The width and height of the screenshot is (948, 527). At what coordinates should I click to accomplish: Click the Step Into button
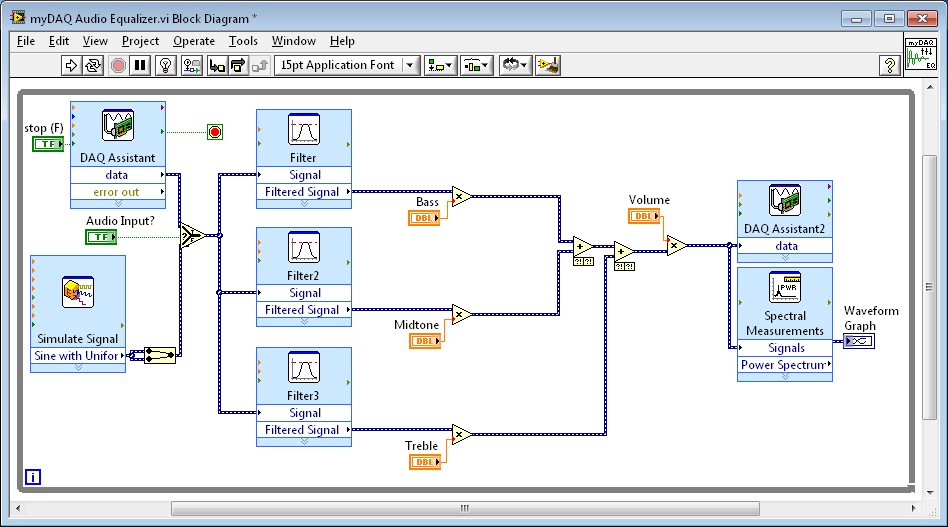pos(214,65)
